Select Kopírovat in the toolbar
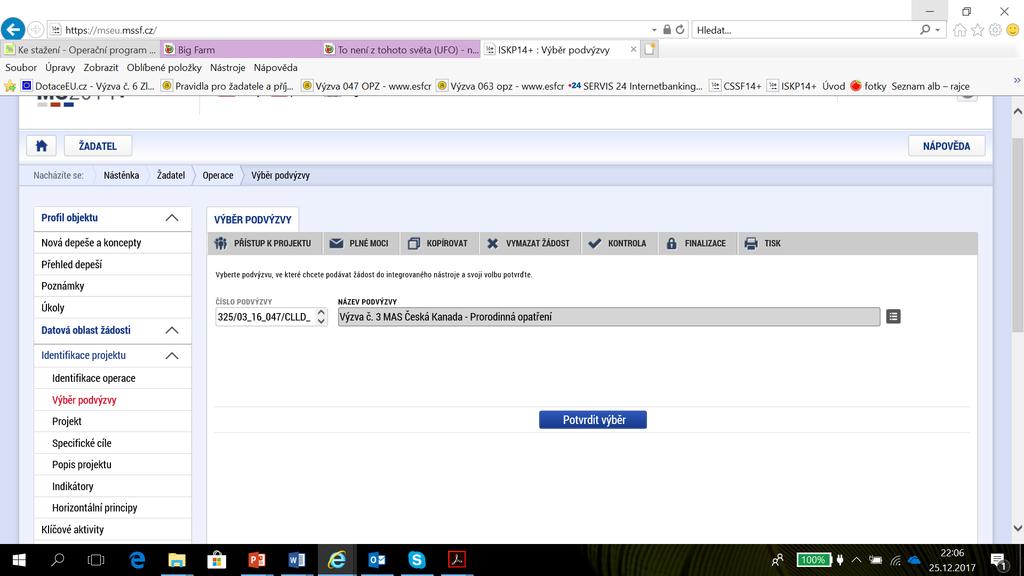1024x576 pixels. [x=438, y=243]
